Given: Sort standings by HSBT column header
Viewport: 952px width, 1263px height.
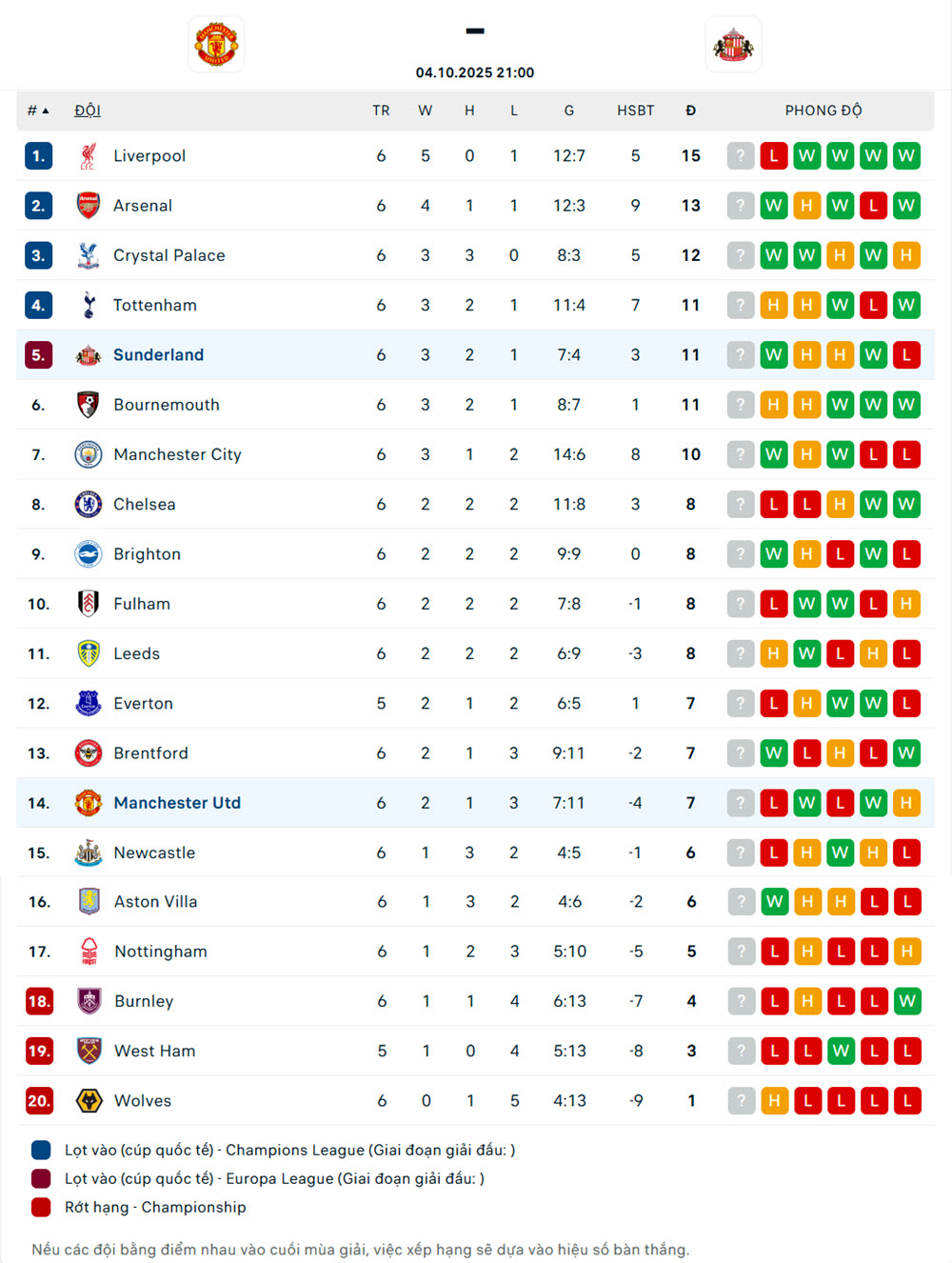Looking at the screenshot, I should [x=635, y=110].
